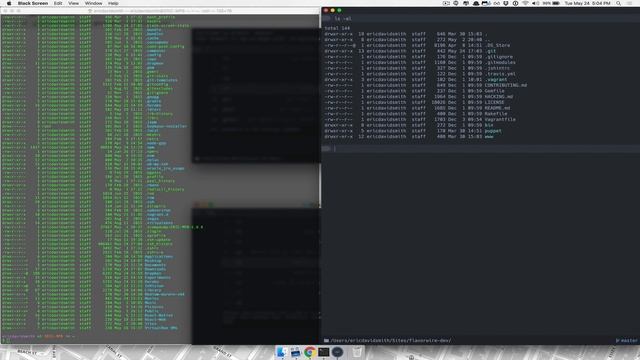
Task: Click the 'master' git branch indicator
Action: [x=626, y=340]
